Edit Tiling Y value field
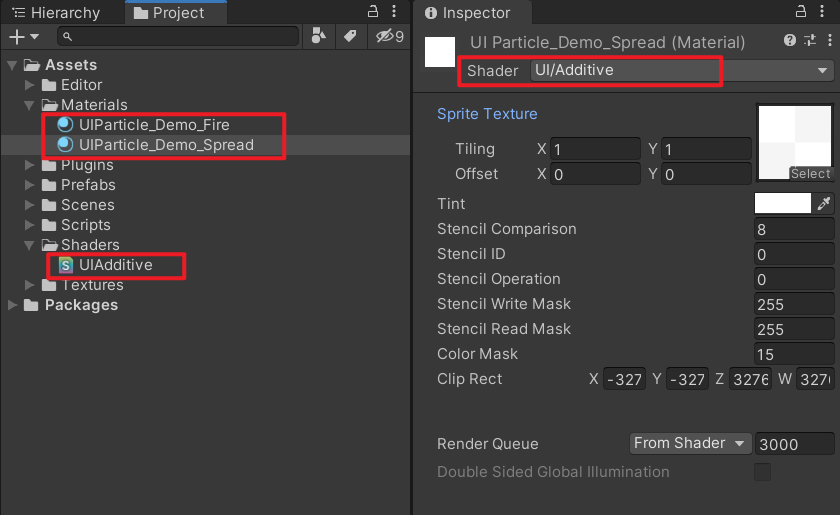Image resolution: width=840 pixels, height=515 pixels. coord(706,149)
